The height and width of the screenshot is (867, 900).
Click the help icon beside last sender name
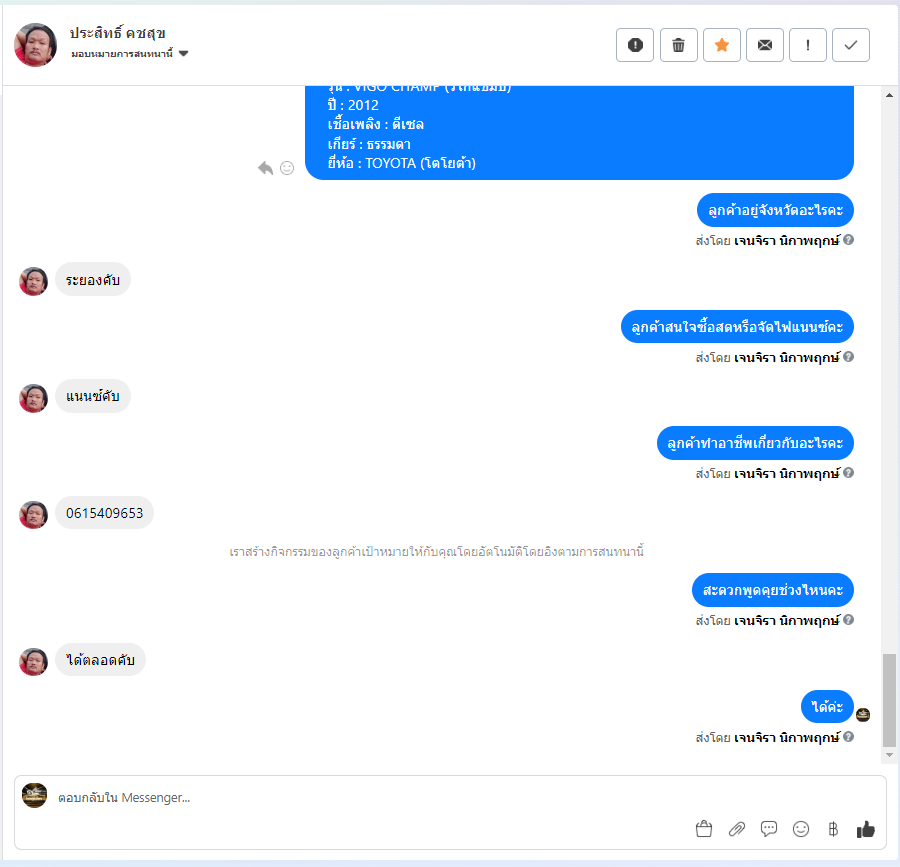click(x=848, y=736)
